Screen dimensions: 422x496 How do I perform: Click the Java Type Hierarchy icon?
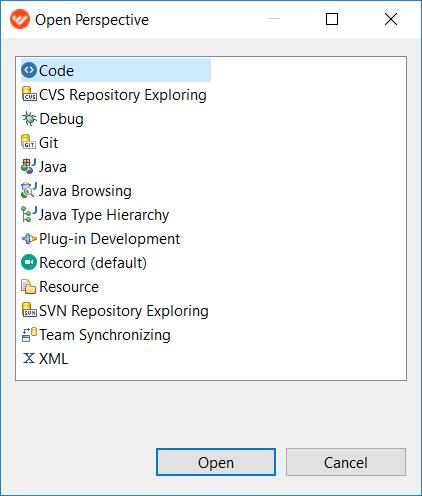tap(29, 214)
